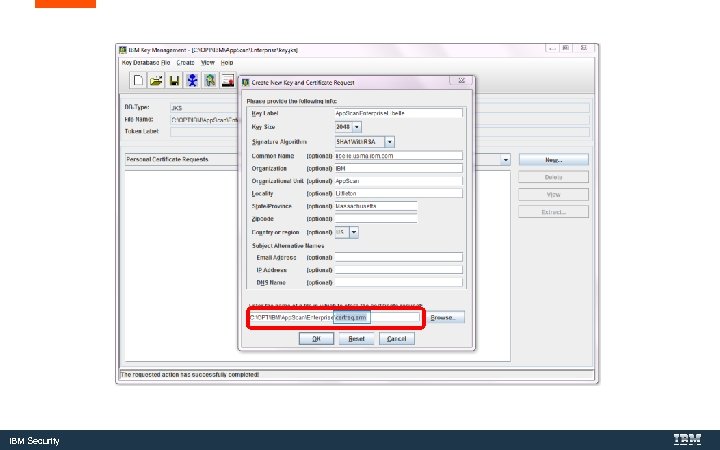Click the DNS Name input field
The width and height of the screenshot is (720, 450).
(399, 282)
